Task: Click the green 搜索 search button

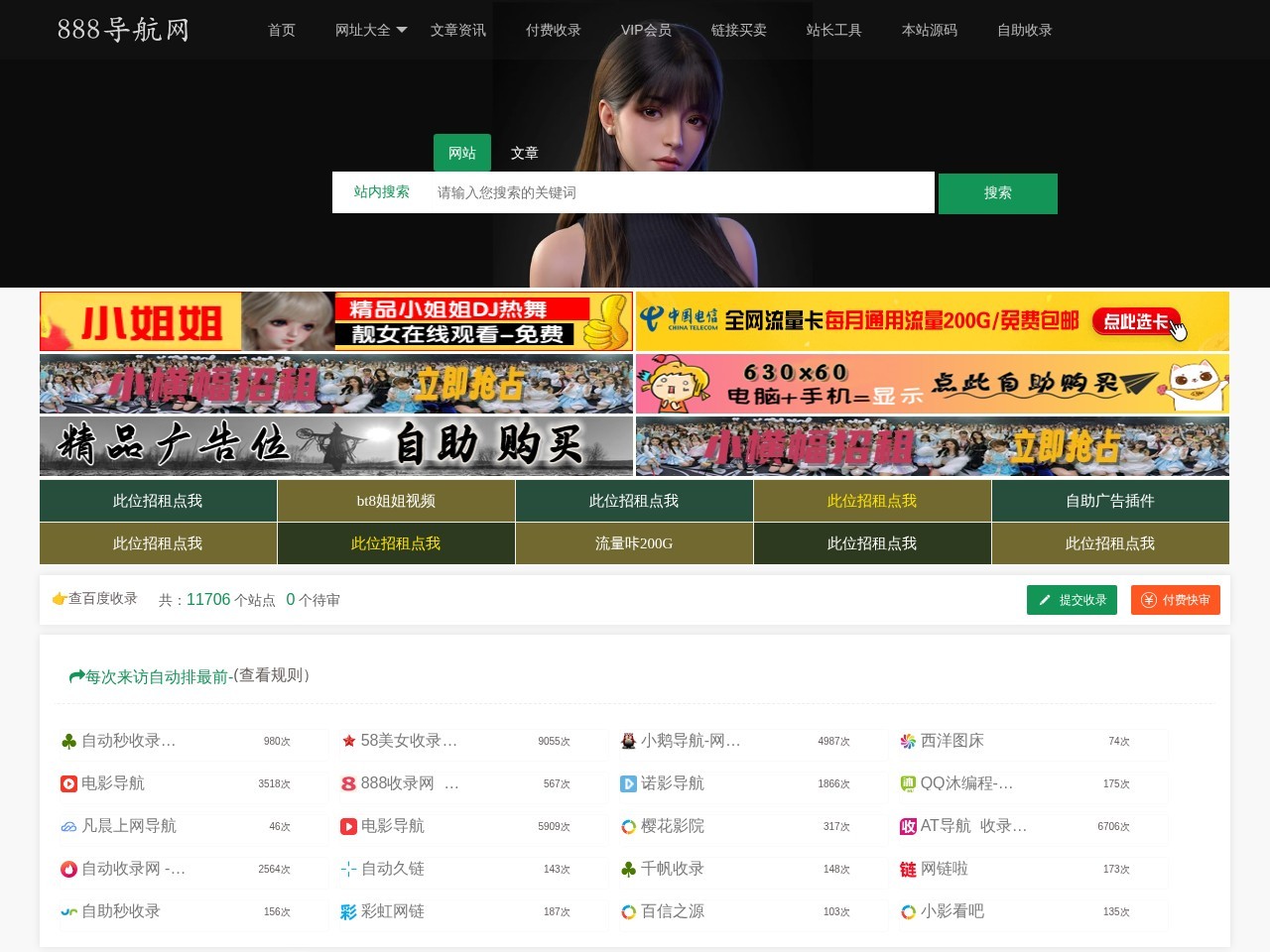Action: (997, 193)
